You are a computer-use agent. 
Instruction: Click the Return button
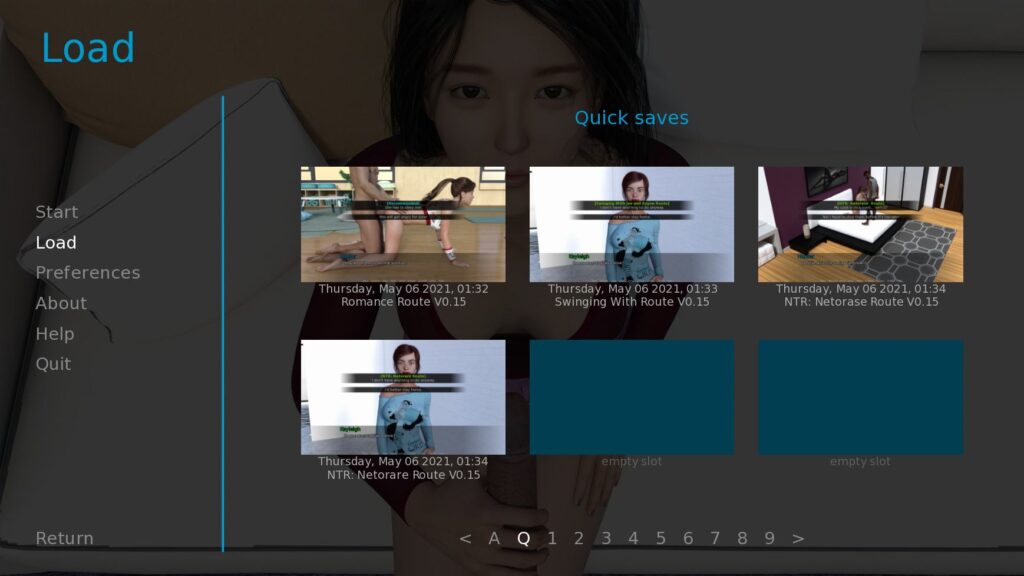[x=64, y=538]
